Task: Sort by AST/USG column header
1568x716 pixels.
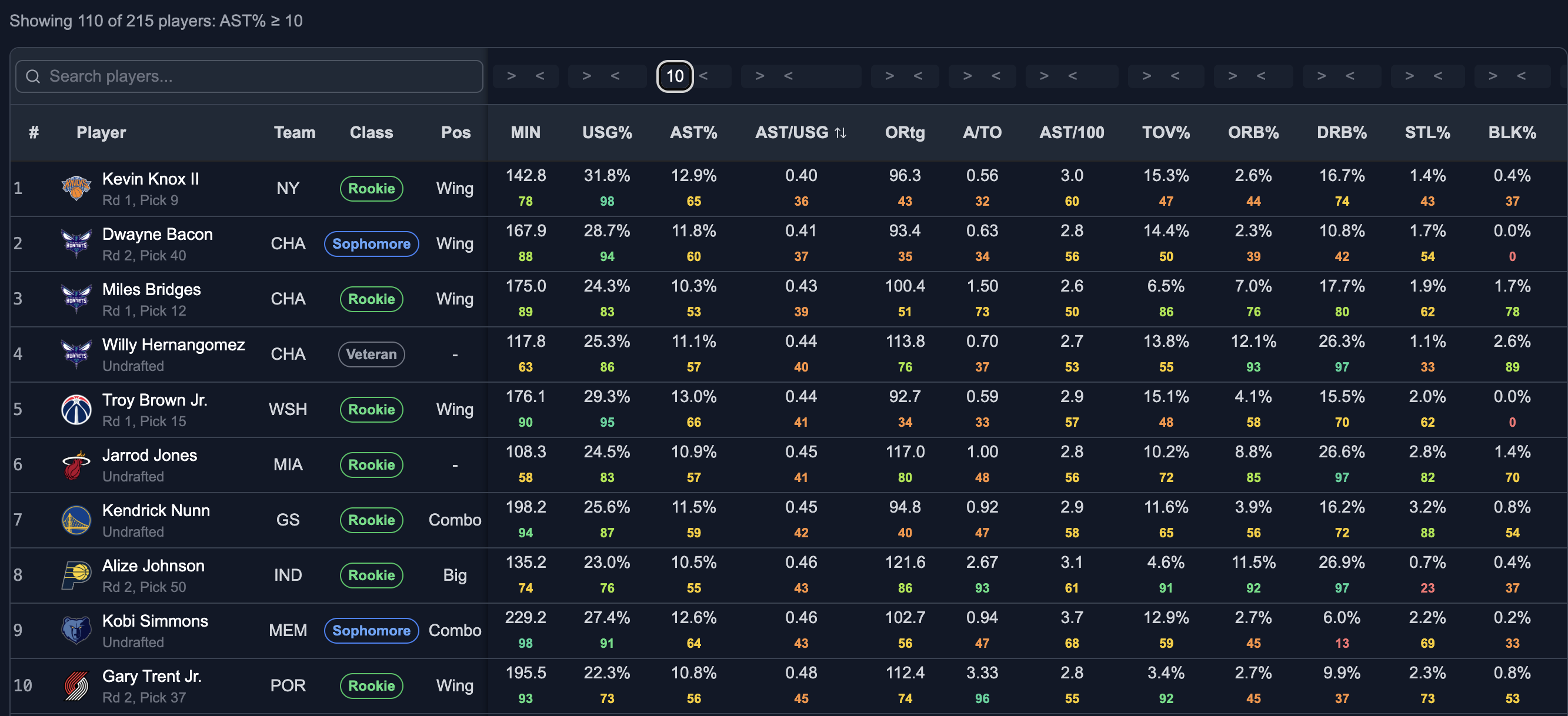Action: point(800,133)
